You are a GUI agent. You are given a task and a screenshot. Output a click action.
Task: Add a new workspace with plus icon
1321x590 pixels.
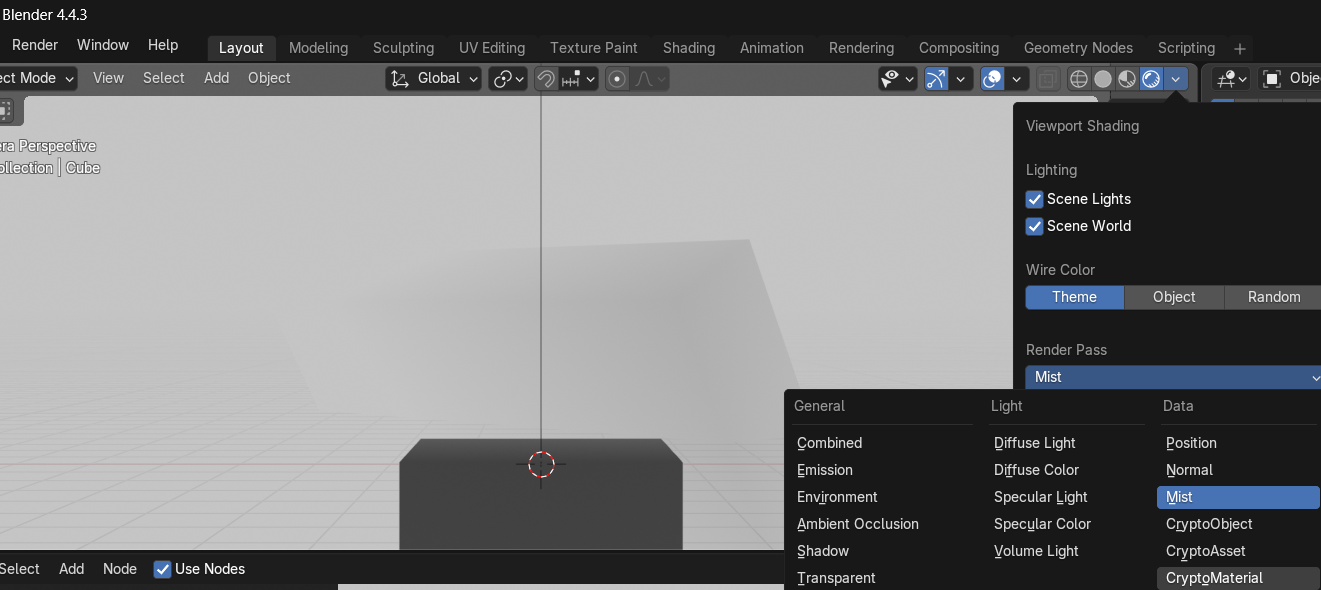pos(1240,48)
